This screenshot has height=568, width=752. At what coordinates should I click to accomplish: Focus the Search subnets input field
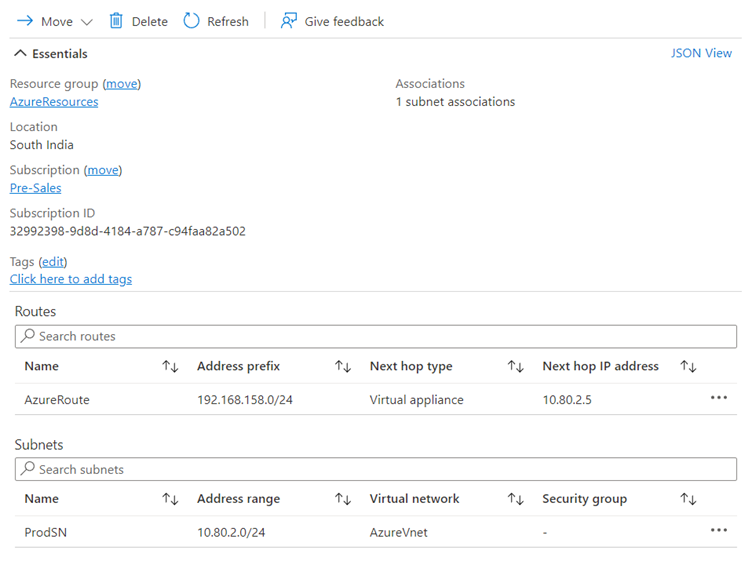[376, 469]
